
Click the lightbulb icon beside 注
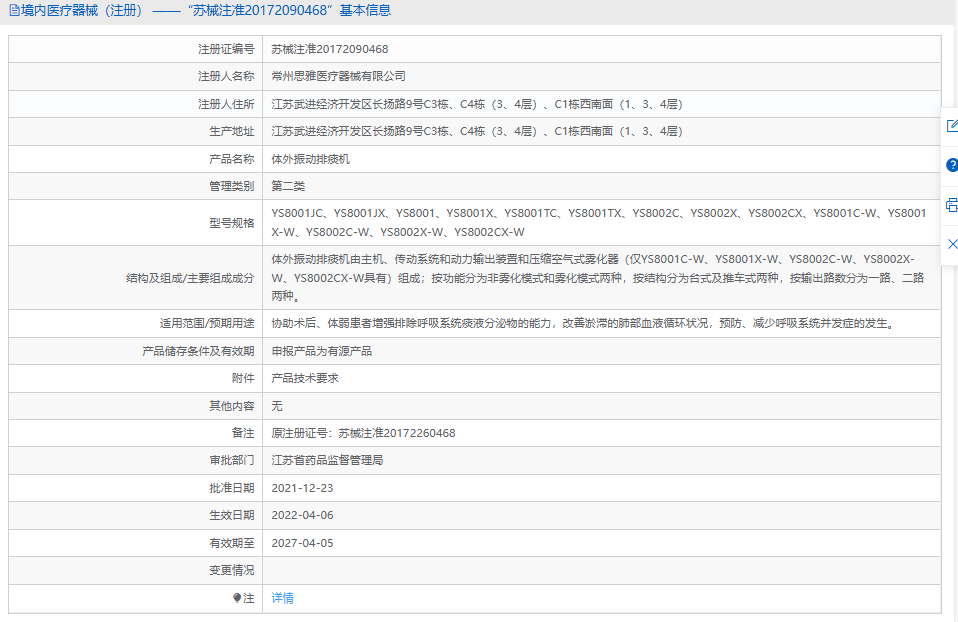pyautogui.click(x=237, y=598)
